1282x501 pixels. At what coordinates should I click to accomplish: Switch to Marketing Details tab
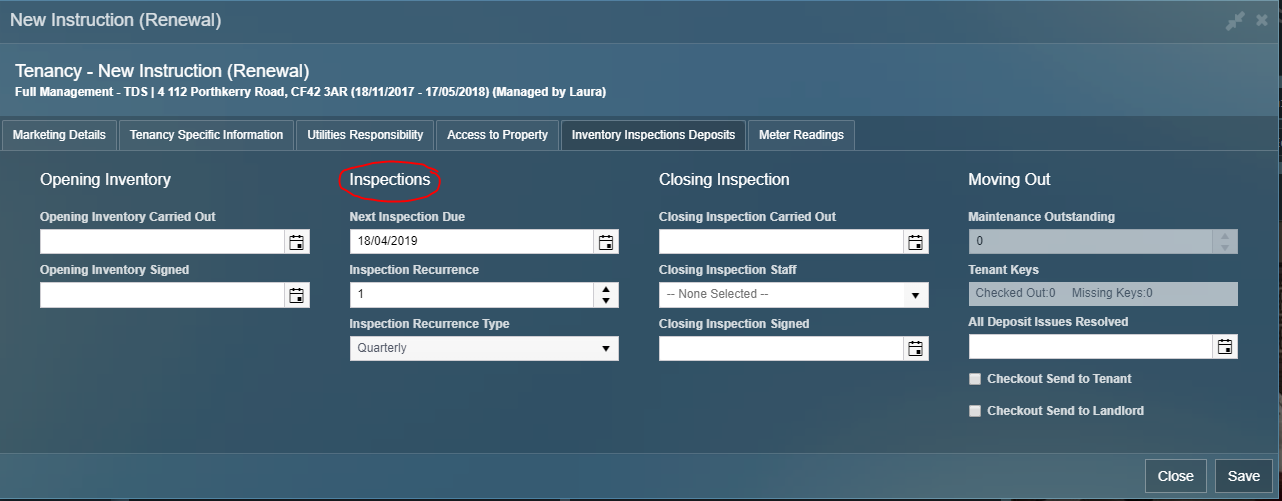pos(59,135)
